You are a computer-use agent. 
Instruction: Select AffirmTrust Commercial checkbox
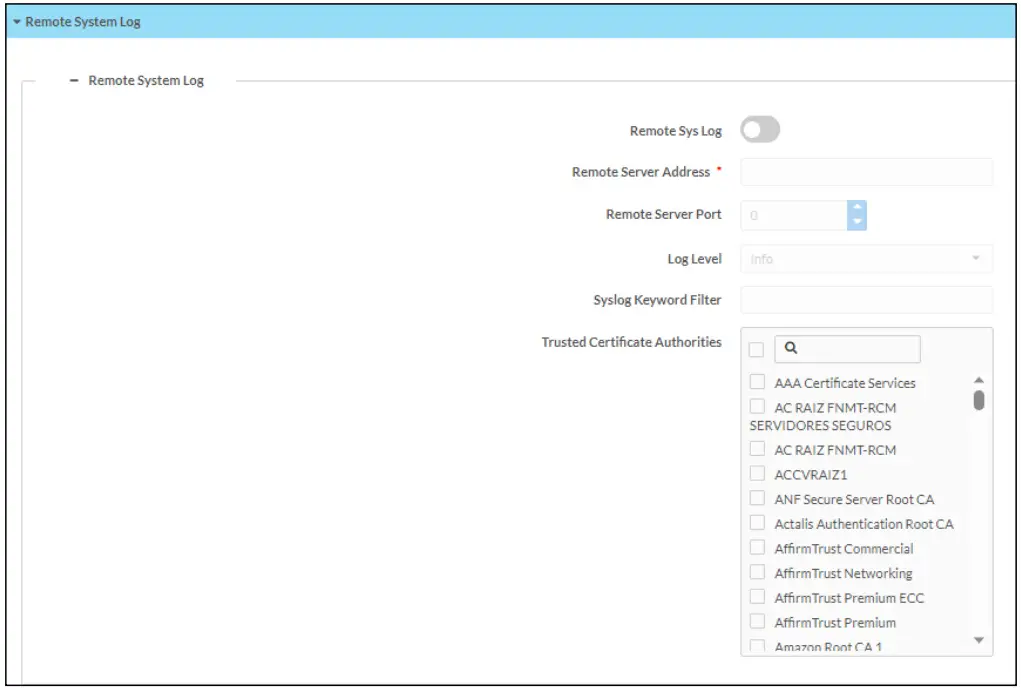(x=757, y=548)
